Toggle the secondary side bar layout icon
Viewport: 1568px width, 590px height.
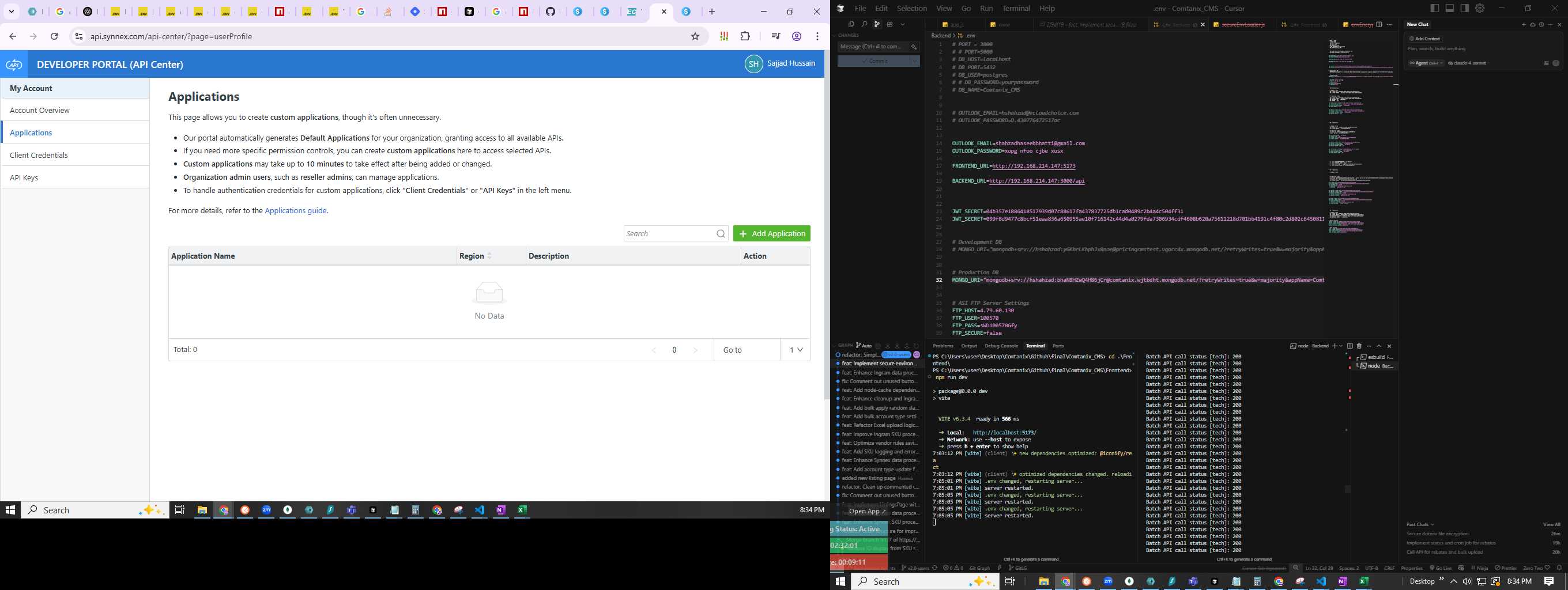[1464, 9]
